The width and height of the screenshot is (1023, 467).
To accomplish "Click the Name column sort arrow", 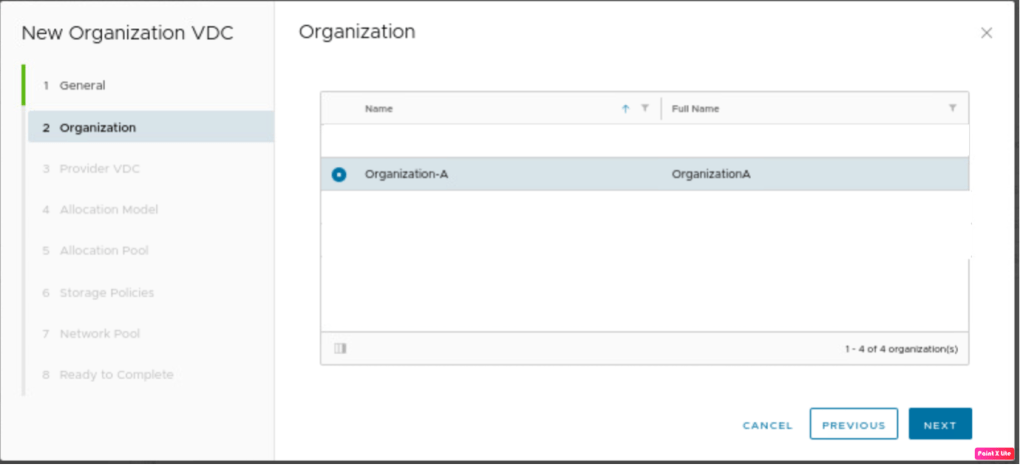I will [626, 109].
